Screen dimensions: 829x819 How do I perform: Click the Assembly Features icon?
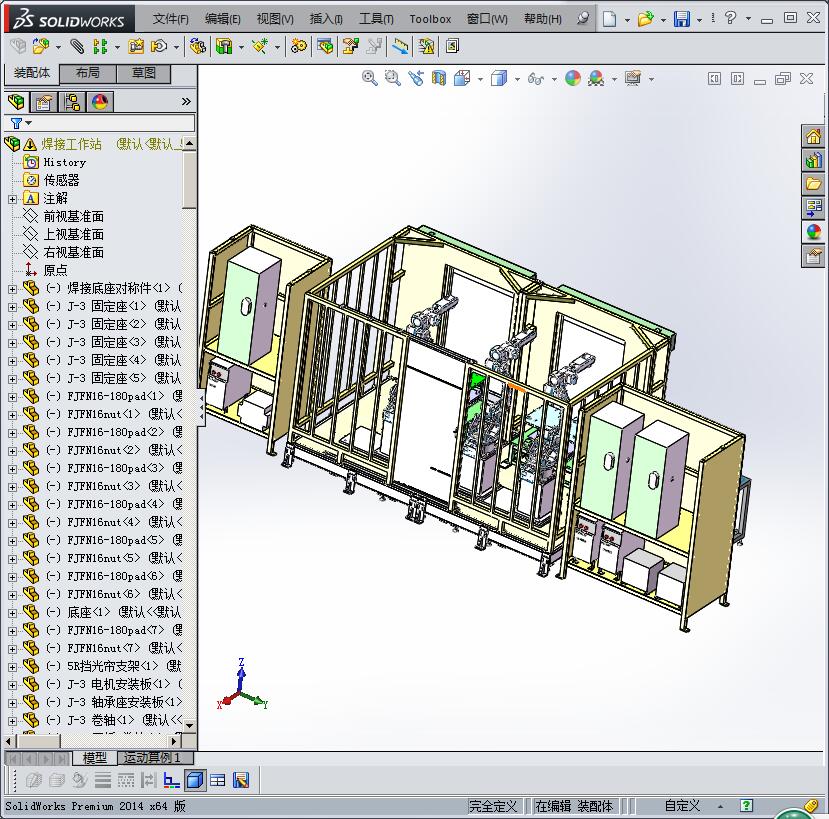(224, 47)
